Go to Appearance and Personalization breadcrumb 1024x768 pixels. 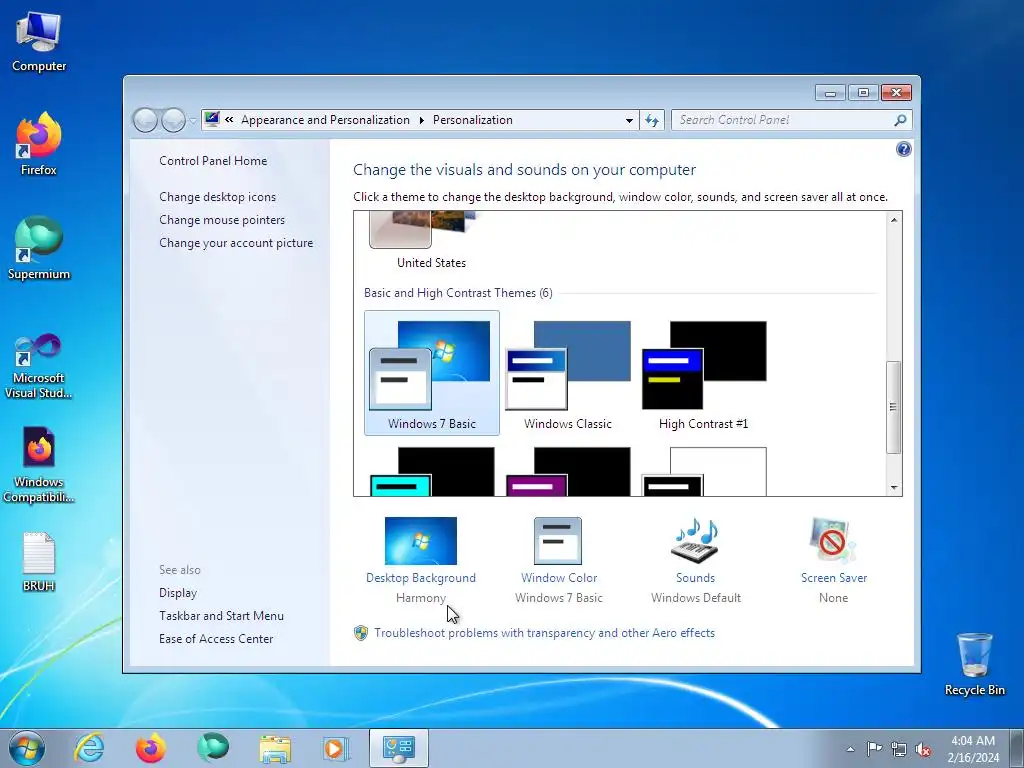[325, 120]
